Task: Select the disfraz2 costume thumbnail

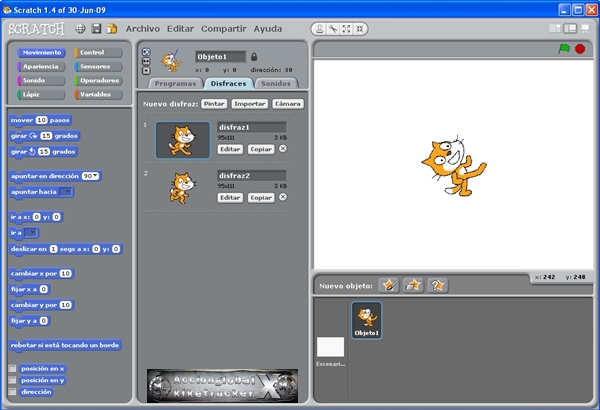Action: pos(183,188)
